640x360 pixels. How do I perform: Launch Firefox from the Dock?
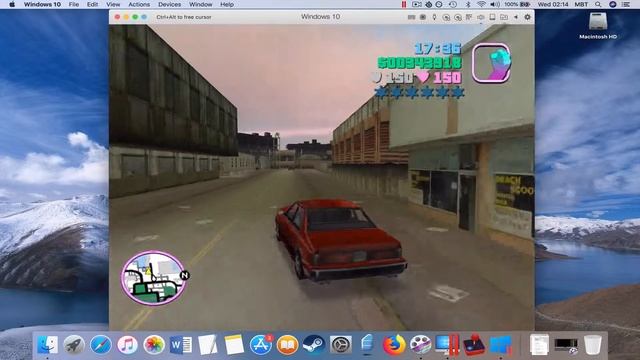click(x=393, y=345)
